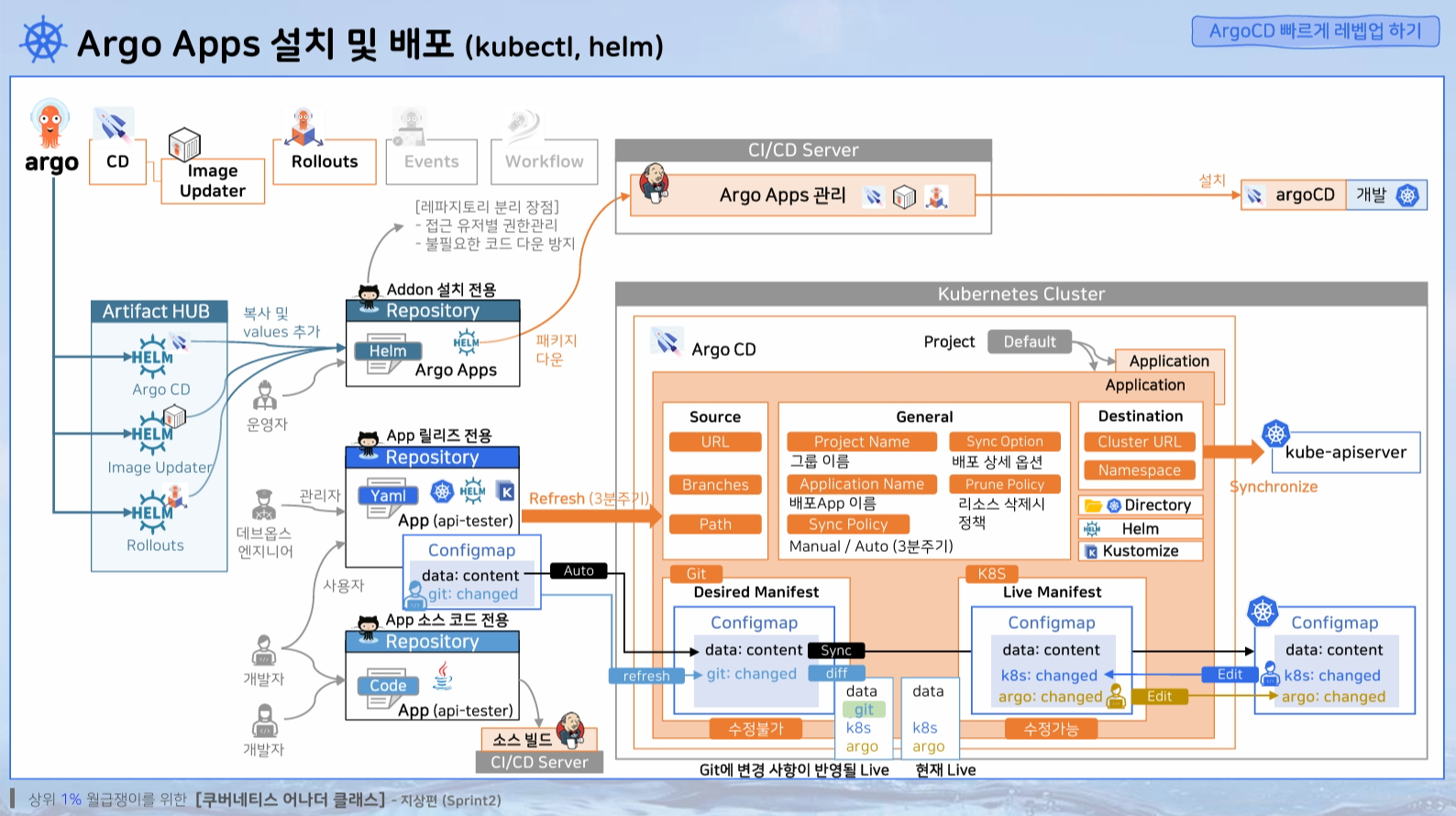
Task: Click the 데브옵스 엔지니어 person icon
Action: point(264,504)
